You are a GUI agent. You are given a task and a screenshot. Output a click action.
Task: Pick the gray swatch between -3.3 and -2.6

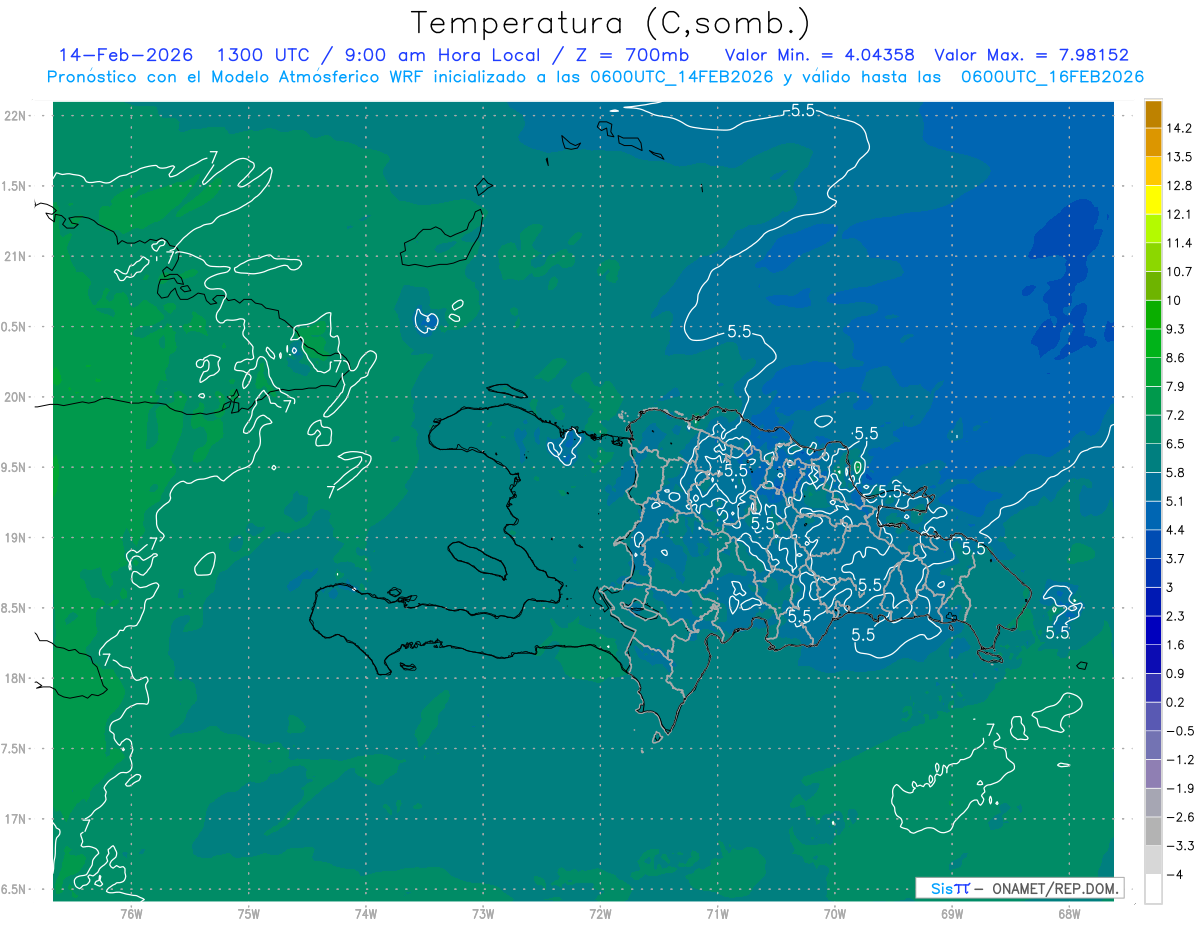point(1153,831)
